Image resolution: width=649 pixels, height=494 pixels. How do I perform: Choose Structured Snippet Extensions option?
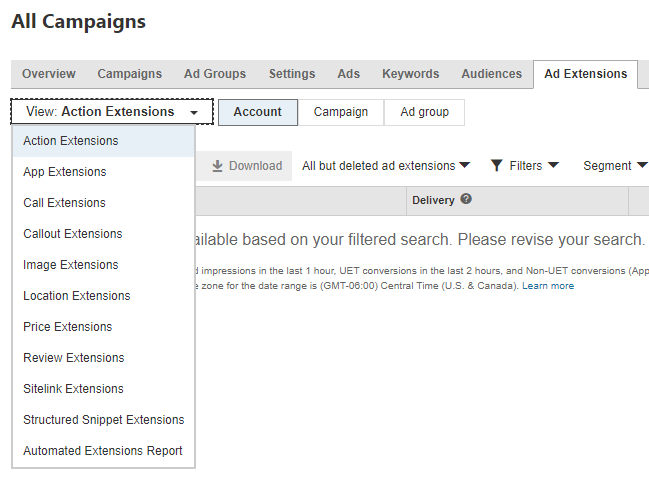(x=103, y=420)
